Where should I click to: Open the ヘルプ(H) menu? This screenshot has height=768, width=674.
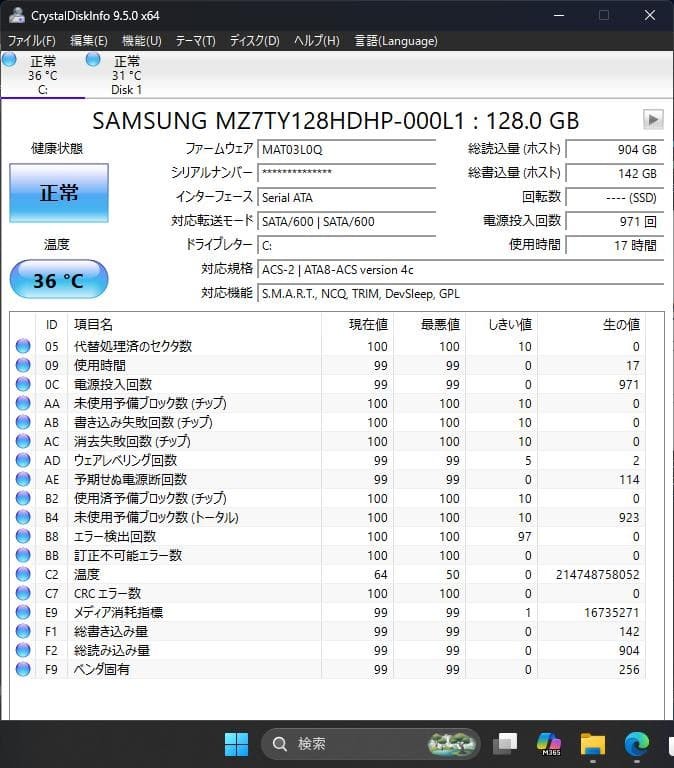[316, 41]
